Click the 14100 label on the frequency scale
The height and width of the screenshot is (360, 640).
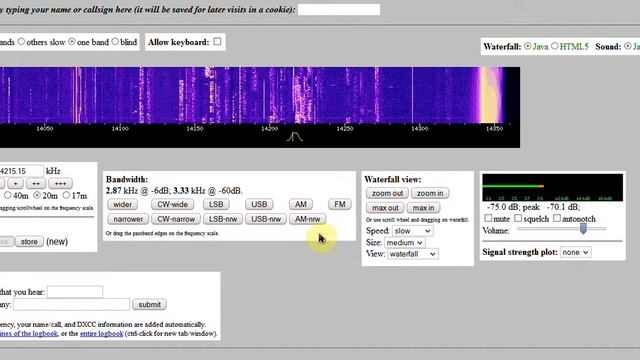click(120, 129)
